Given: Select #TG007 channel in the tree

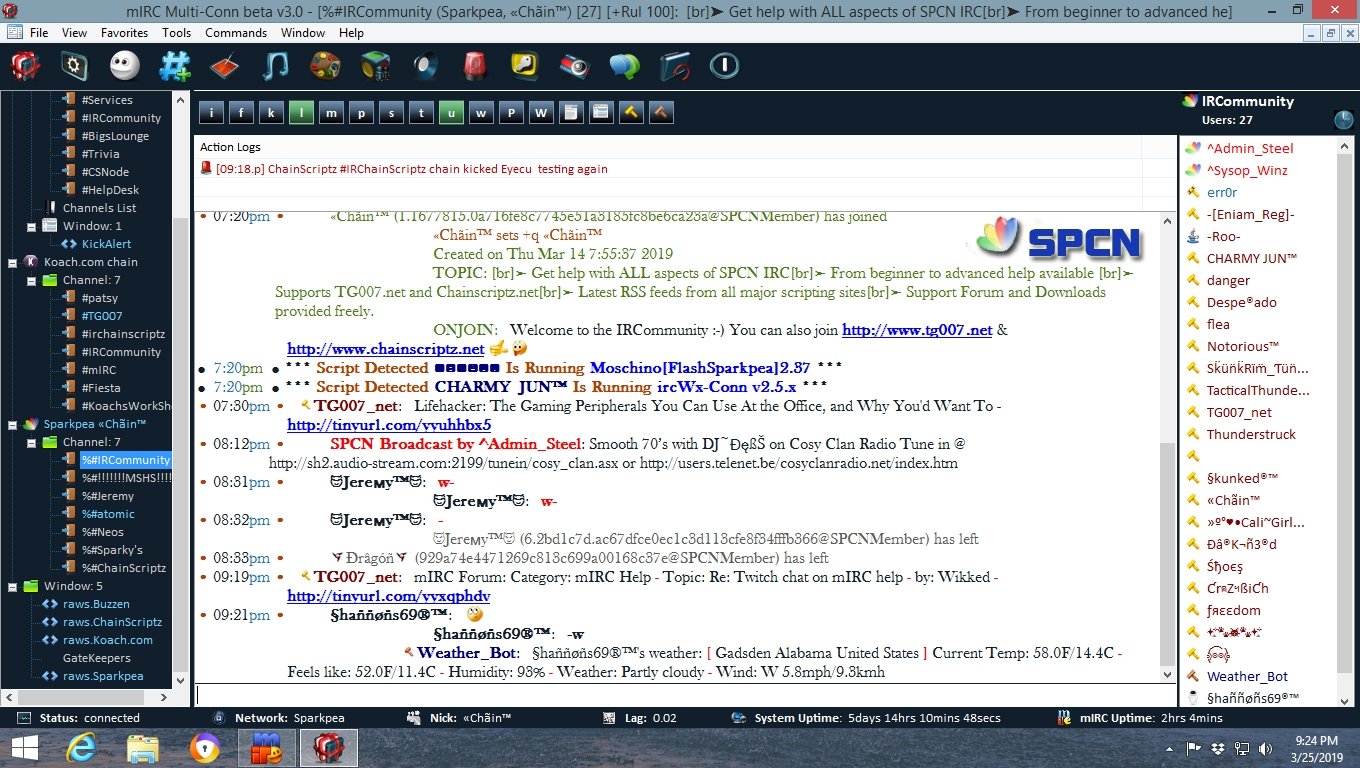Looking at the screenshot, I should (102, 316).
